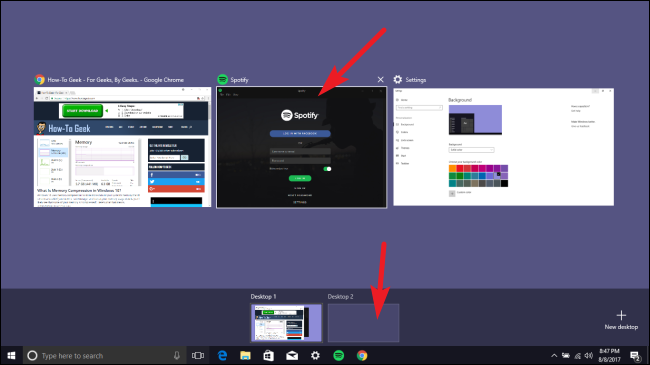The image size is (650, 365).
Task: Open File Explorer from the taskbar
Action: click(245, 355)
